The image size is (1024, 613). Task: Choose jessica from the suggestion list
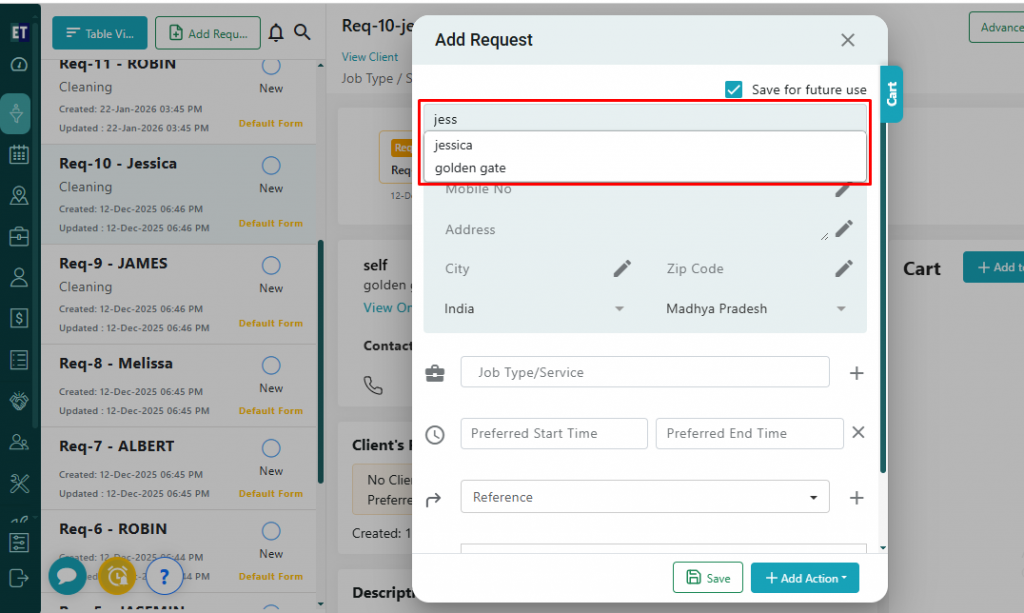[454, 145]
